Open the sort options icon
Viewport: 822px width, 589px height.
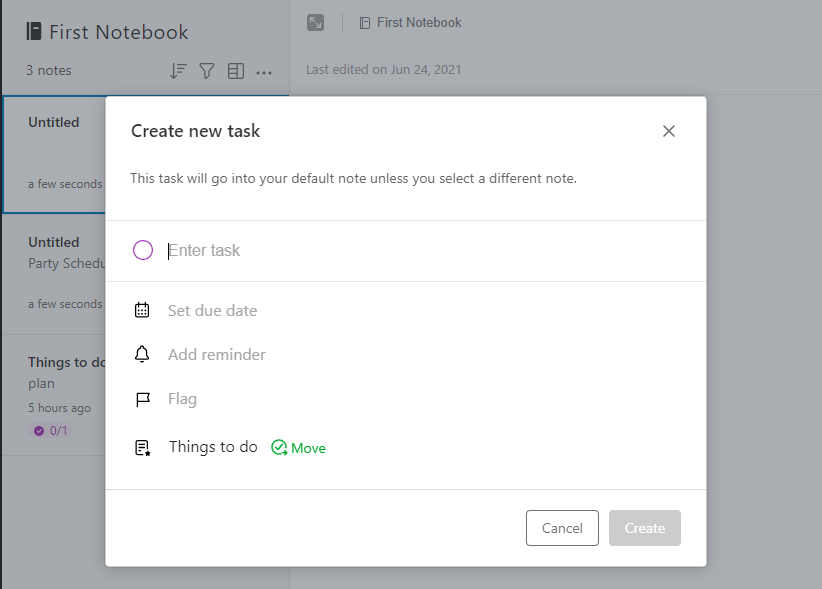pyautogui.click(x=180, y=70)
